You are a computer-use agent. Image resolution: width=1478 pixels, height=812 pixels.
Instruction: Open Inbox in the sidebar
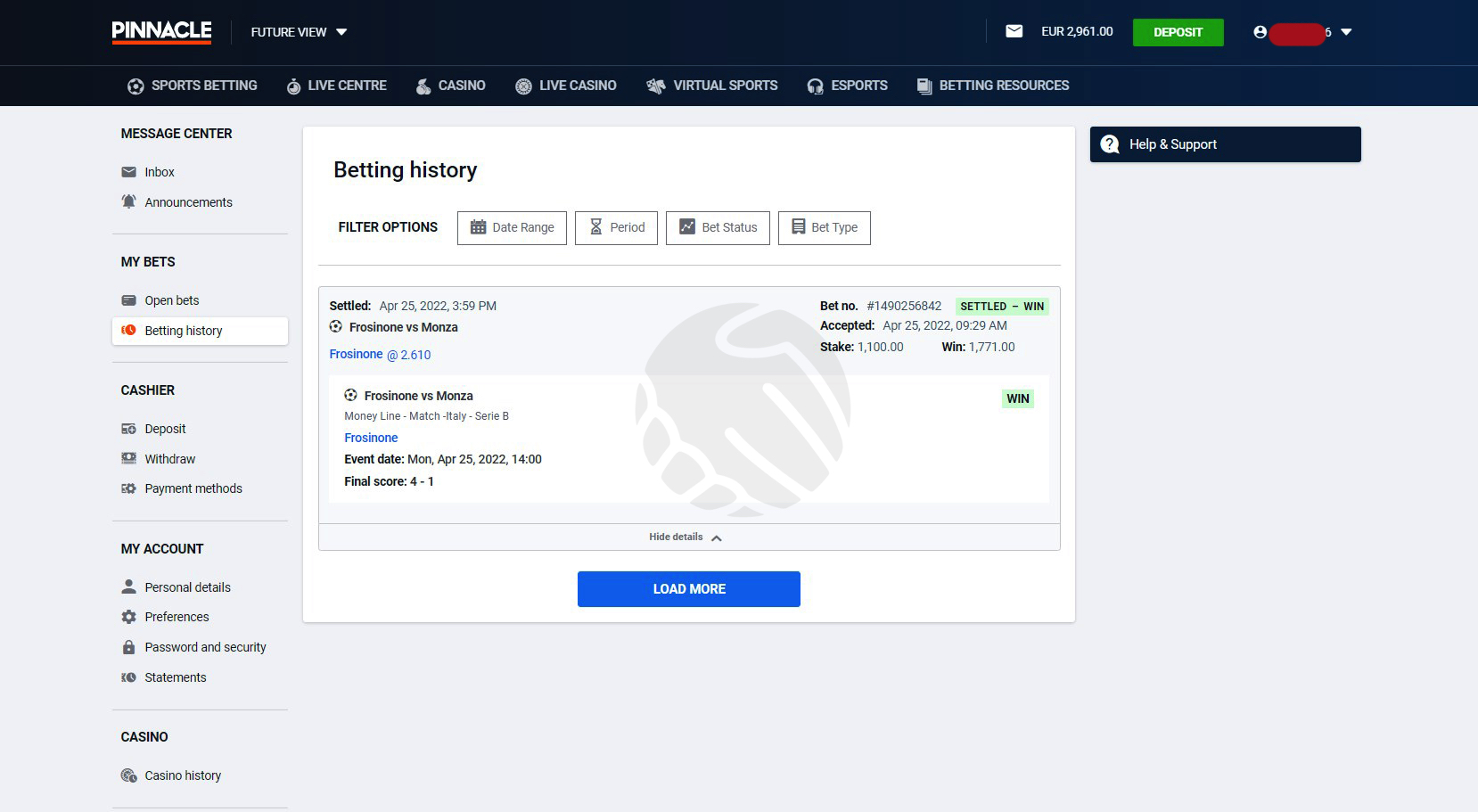(160, 172)
